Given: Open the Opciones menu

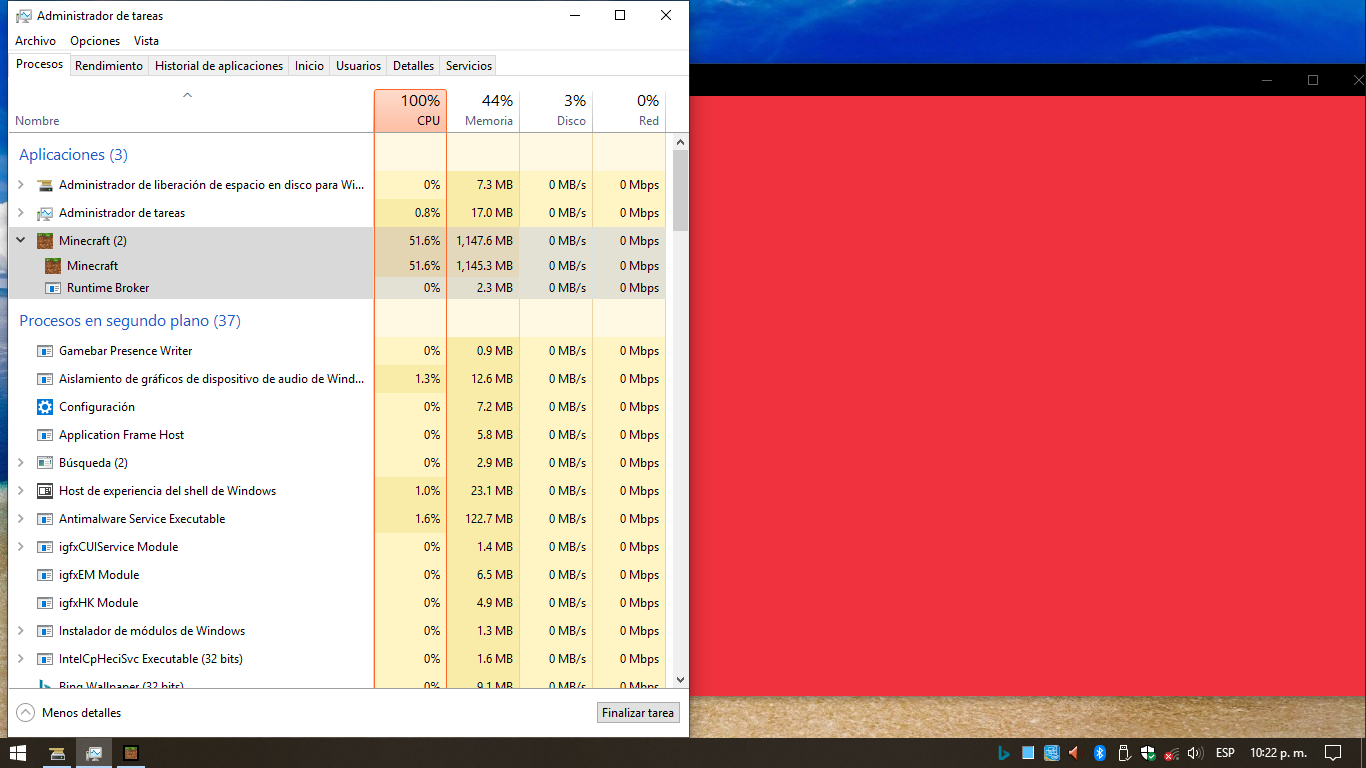Looking at the screenshot, I should (x=95, y=41).
